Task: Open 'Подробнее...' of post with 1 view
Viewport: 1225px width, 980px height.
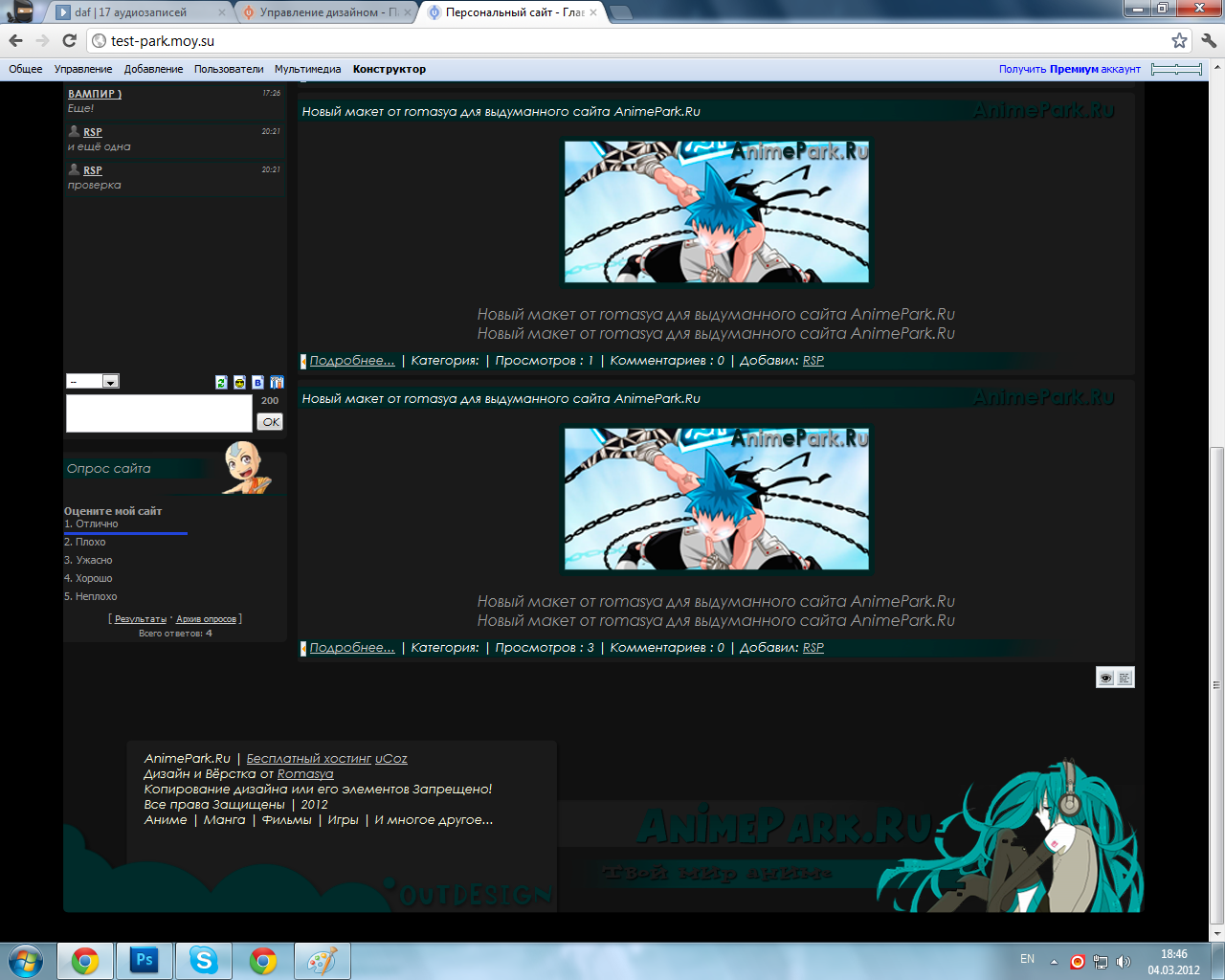Action: coord(352,361)
